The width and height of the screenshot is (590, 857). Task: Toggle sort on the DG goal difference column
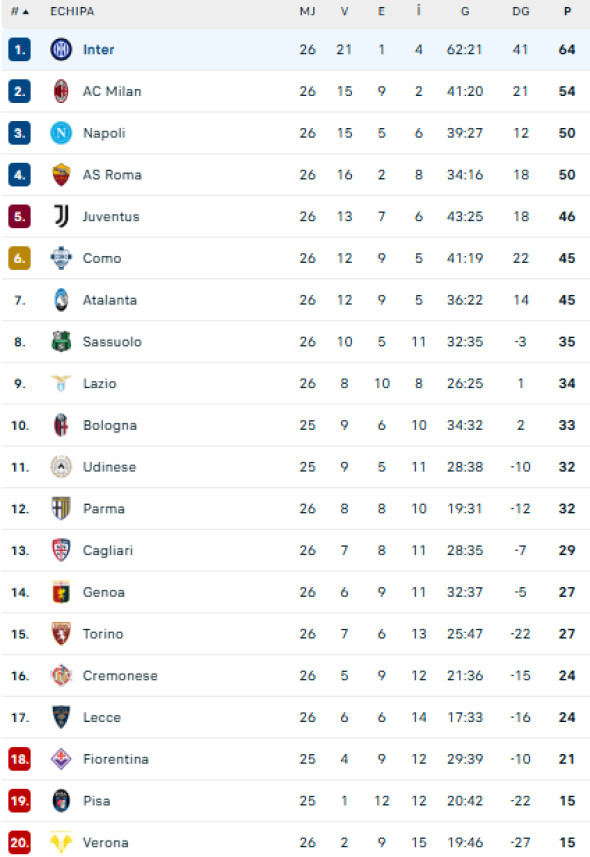coord(520,12)
